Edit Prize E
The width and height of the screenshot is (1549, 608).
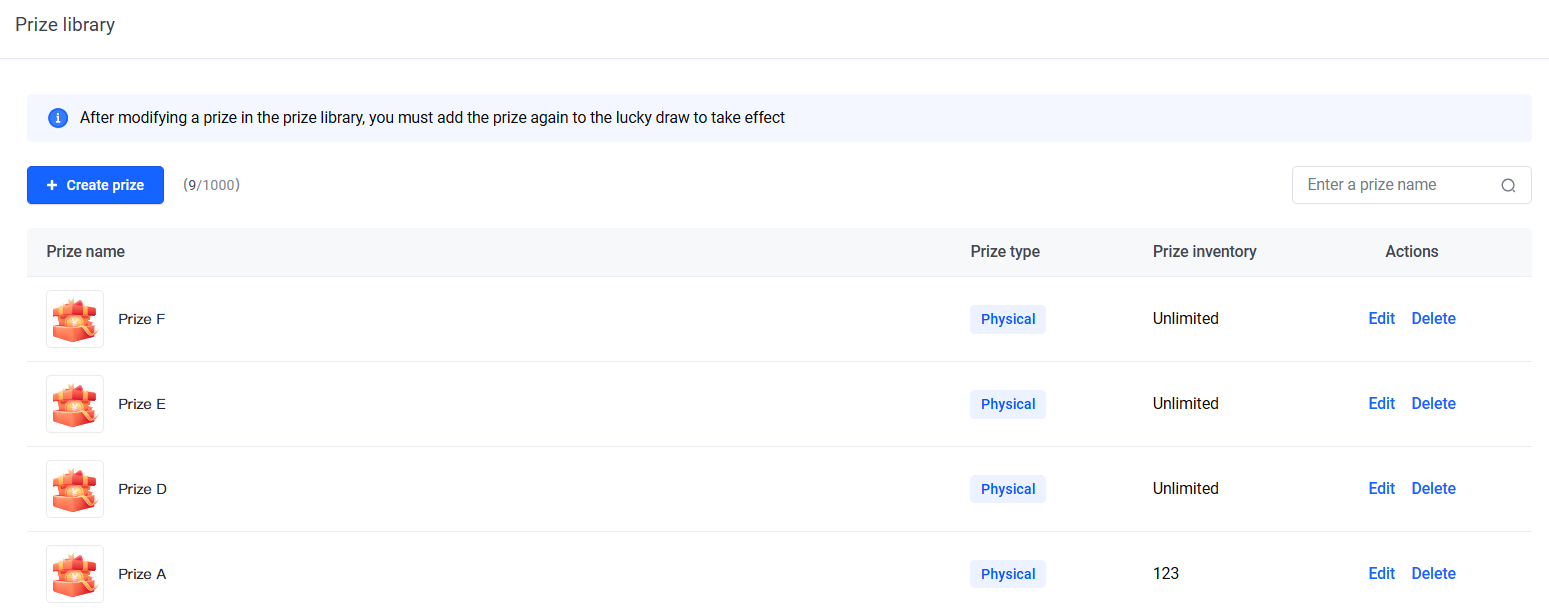[x=1381, y=404]
